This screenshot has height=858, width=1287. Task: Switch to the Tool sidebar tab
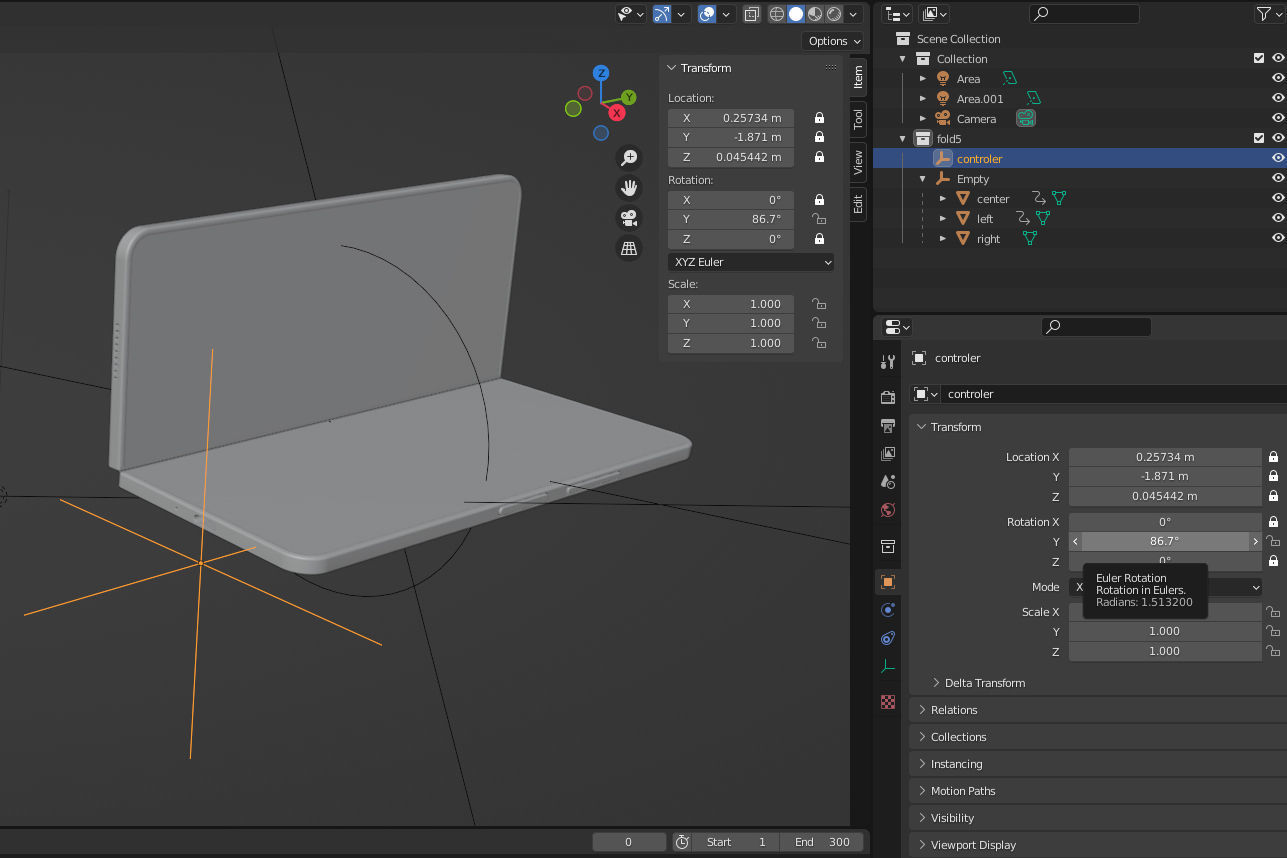coord(858,119)
